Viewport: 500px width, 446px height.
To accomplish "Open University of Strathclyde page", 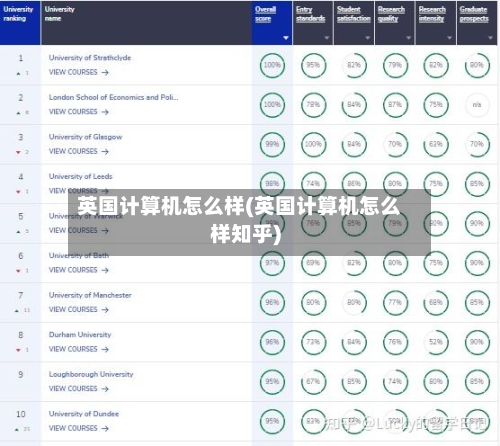I will coord(90,58).
